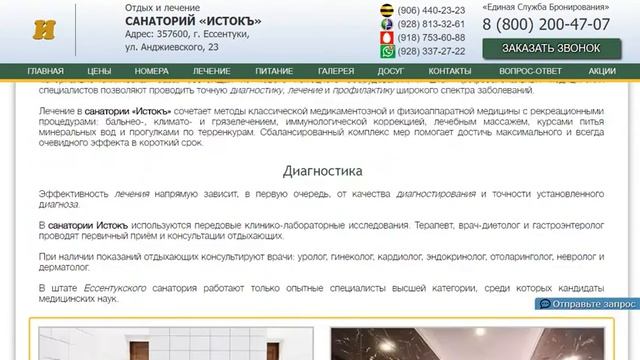Image resolution: width=640 pixels, height=360 pixels.
Task: Open the ЦЕНЫ menu item
Action: click(99, 71)
